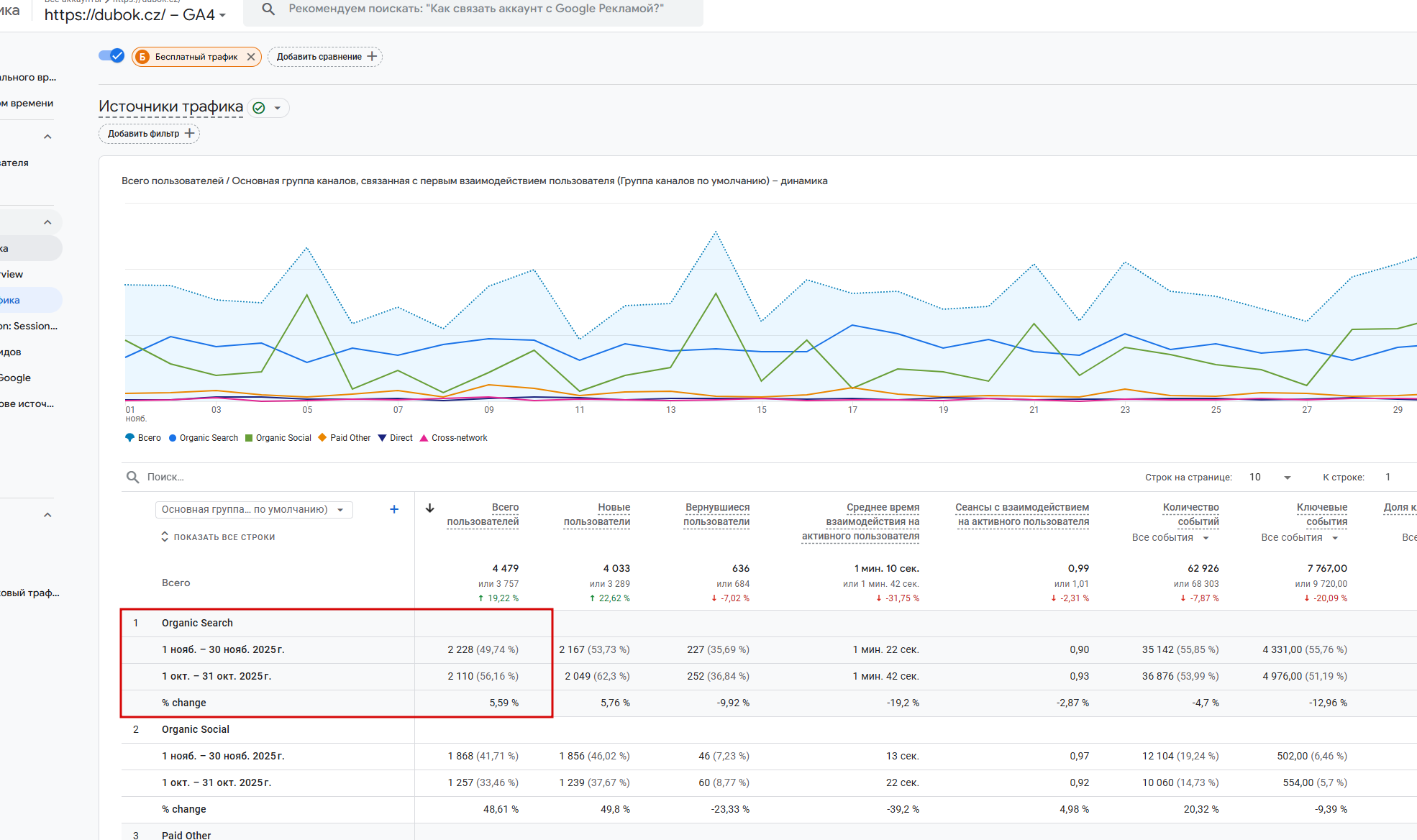This screenshot has height=840, width=1417.
Task: Click plus icon to add secondary dimension
Action: pyautogui.click(x=394, y=509)
